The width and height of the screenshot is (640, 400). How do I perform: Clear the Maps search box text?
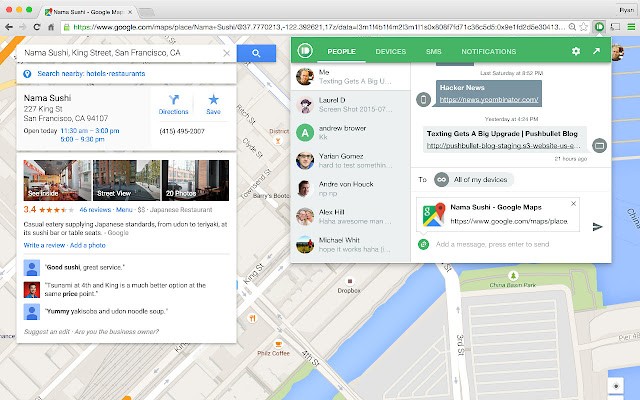pos(227,52)
